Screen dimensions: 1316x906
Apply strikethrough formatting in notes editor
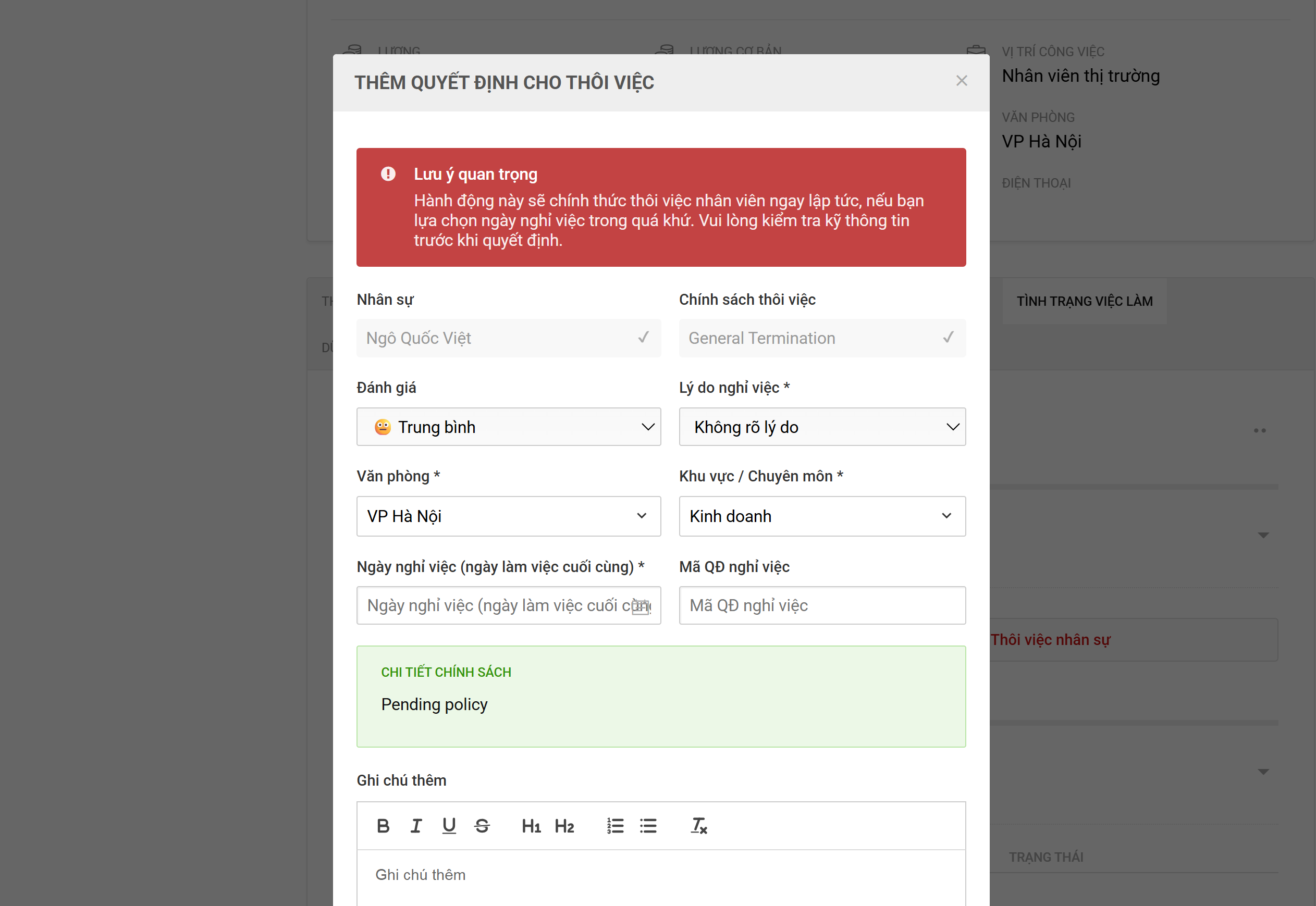482,825
